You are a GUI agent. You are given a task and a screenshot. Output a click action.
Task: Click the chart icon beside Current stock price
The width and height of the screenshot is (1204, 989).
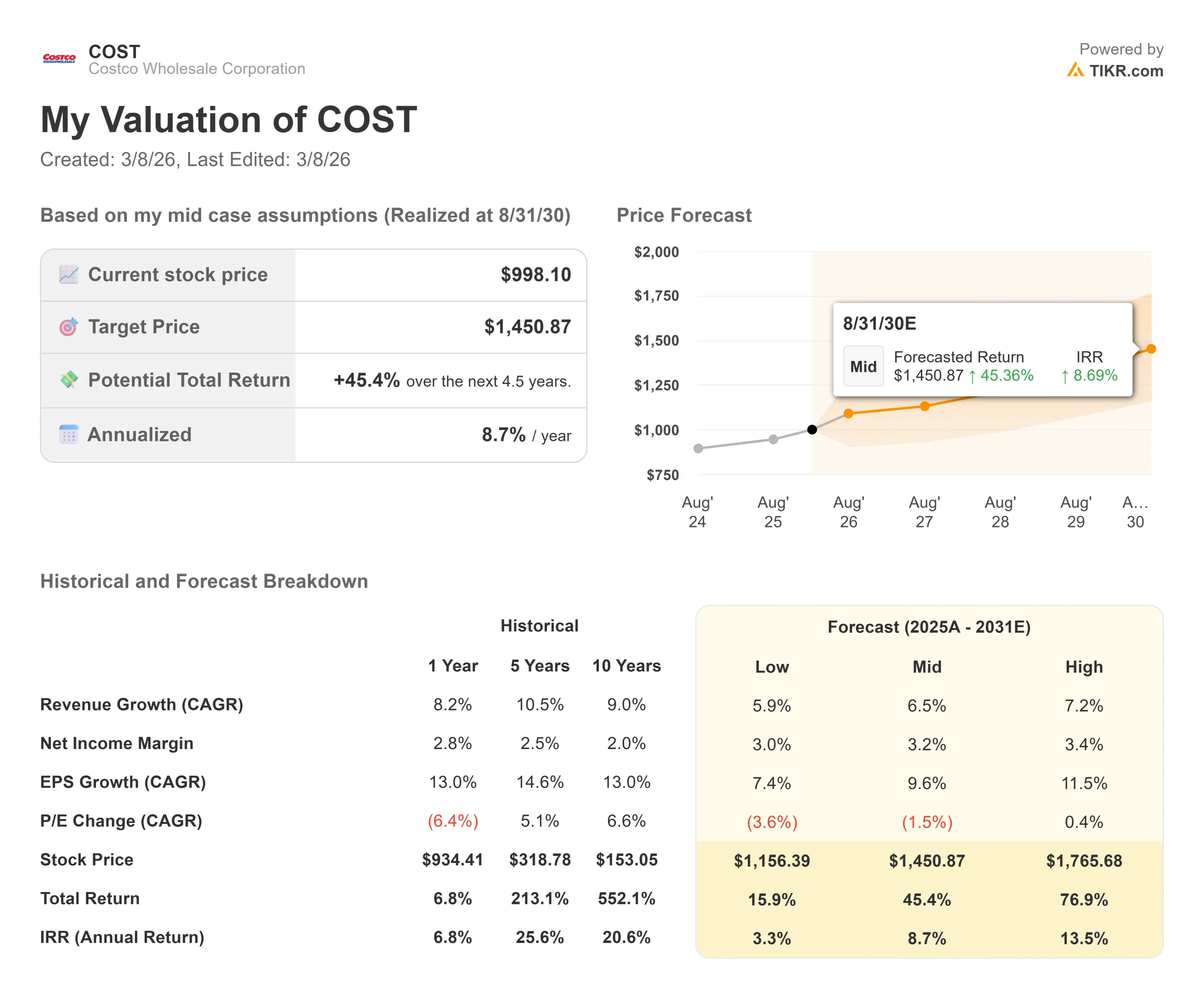pos(69,275)
